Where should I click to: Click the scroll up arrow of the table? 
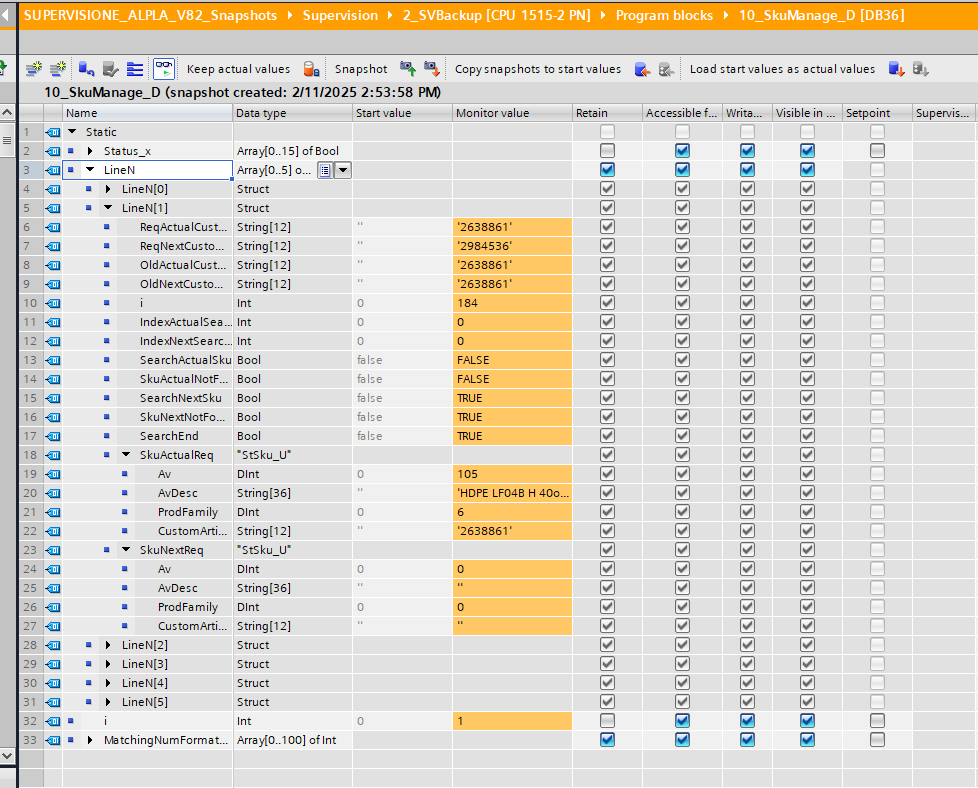click(7, 113)
